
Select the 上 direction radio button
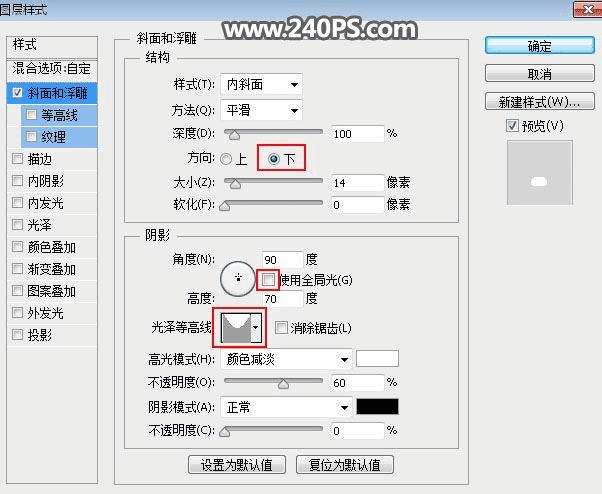(x=226, y=159)
